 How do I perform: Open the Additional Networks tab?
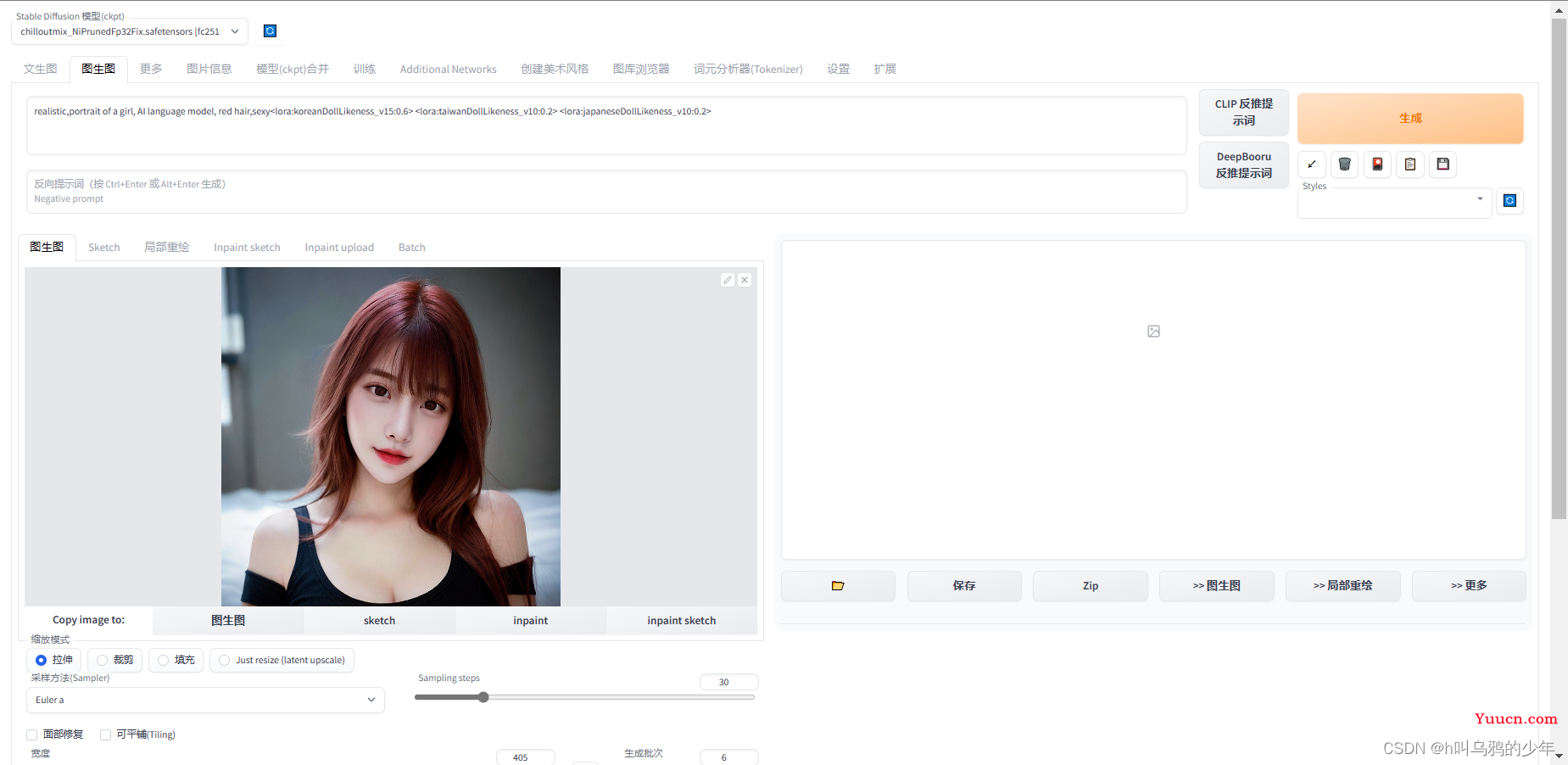tap(449, 69)
